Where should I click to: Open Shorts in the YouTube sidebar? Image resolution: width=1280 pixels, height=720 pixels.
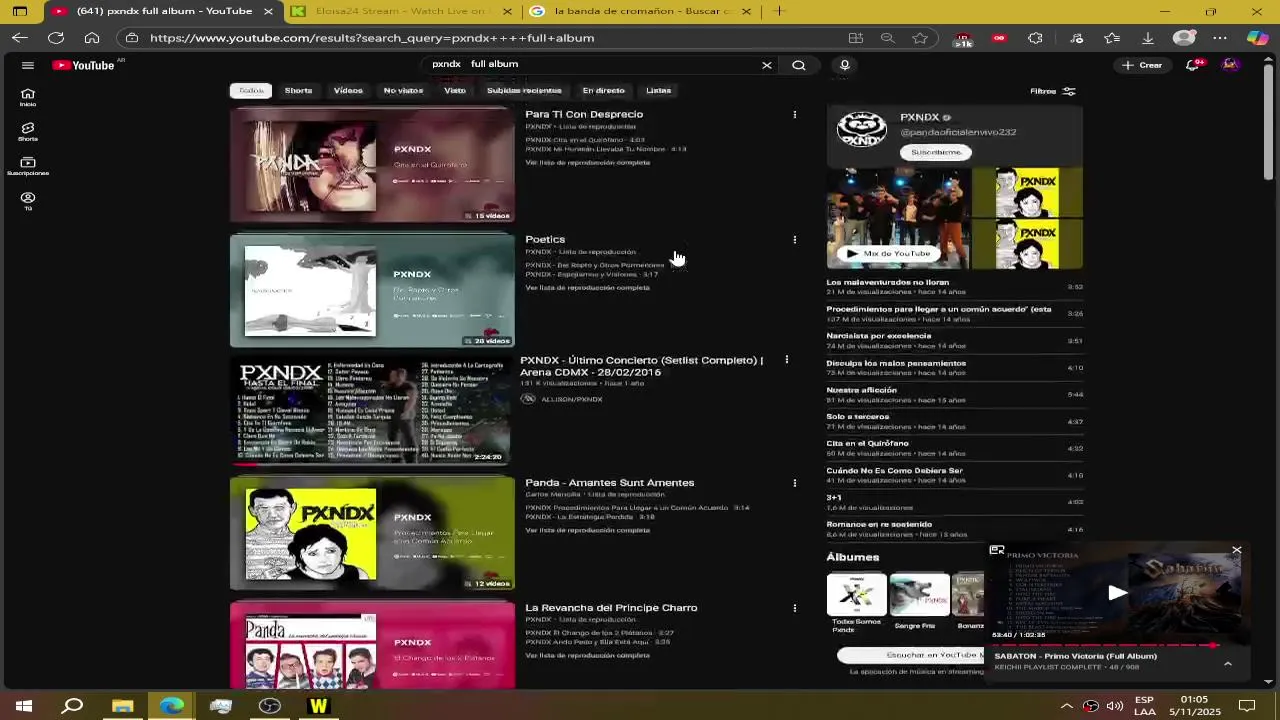point(28,131)
